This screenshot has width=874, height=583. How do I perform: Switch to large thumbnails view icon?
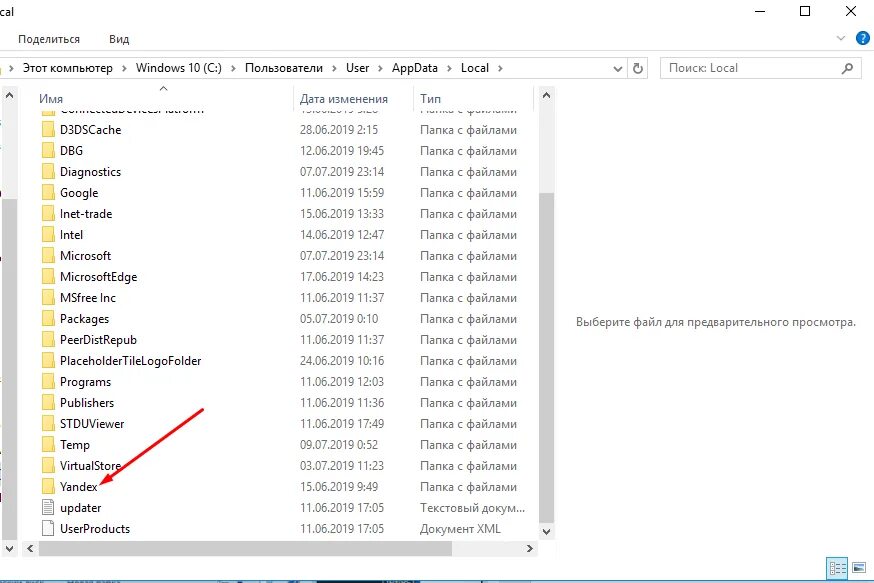pyautogui.click(x=859, y=569)
